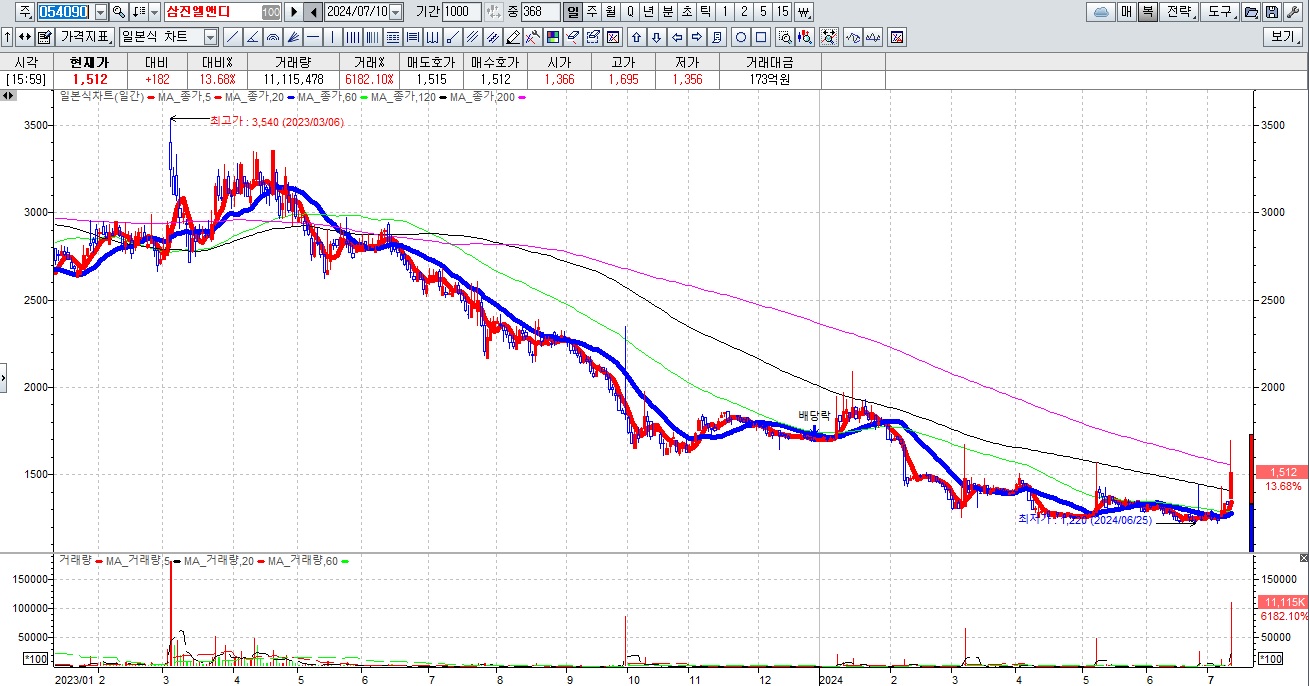Click the 기간 1000 period input field
This screenshot has height=686, width=1309.
pos(461,12)
